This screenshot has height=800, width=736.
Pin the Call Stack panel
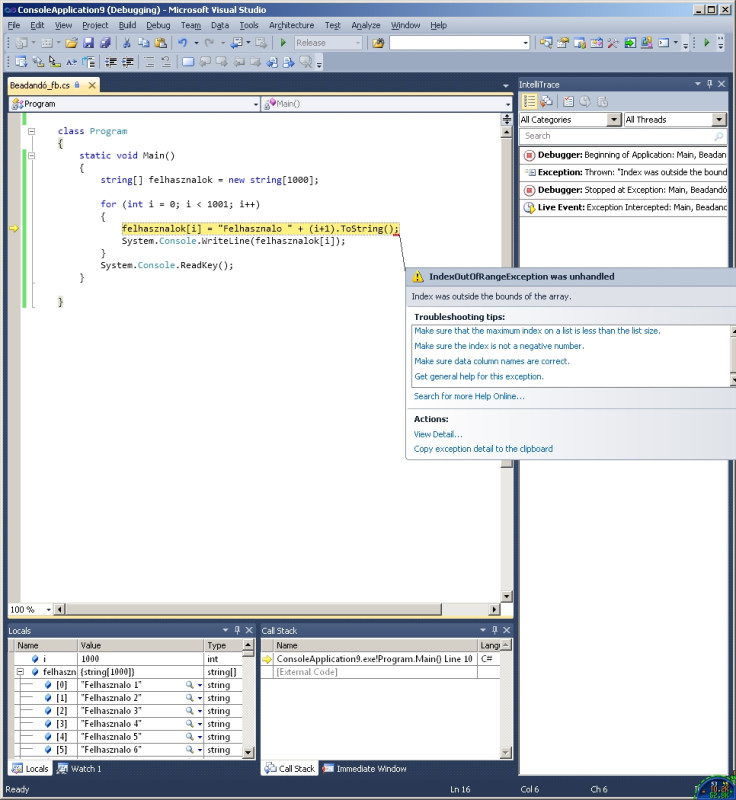click(494, 630)
